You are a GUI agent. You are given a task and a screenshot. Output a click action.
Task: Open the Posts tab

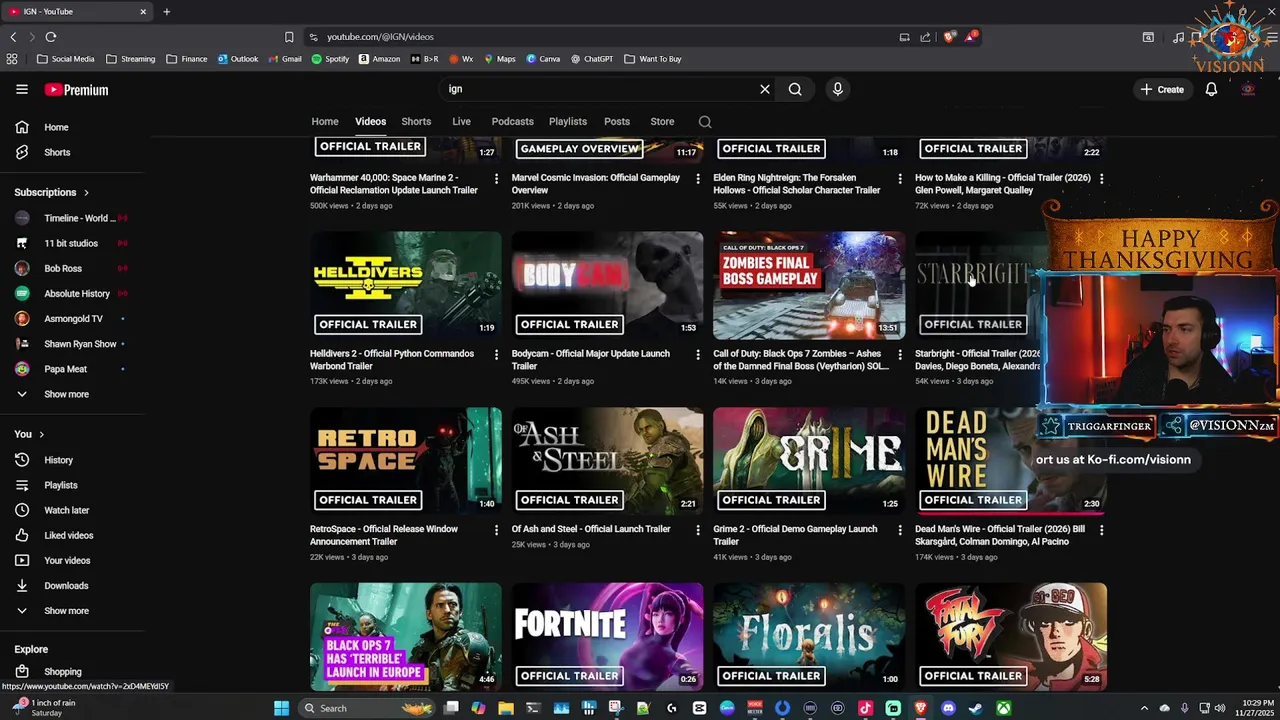617,122
